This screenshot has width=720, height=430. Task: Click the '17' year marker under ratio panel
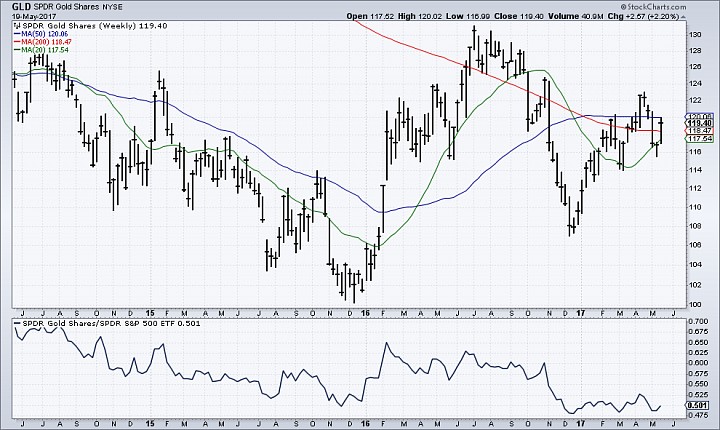[581, 424]
